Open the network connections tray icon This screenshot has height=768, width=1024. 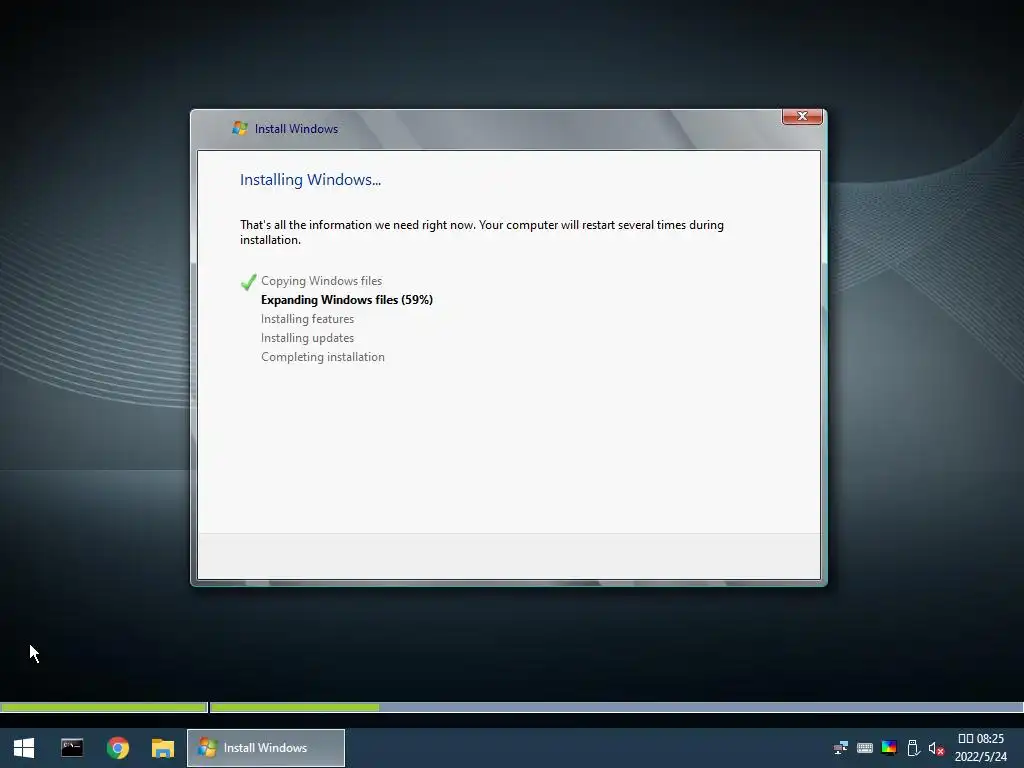(841, 748)
